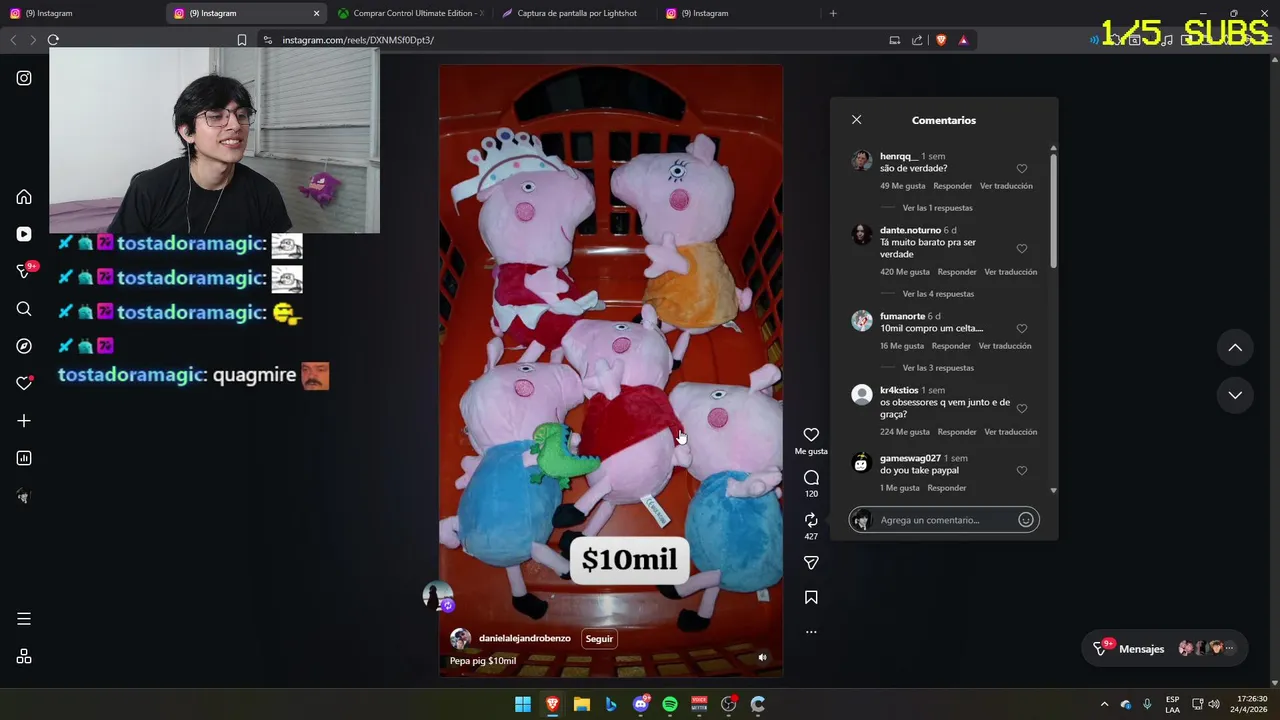Click the Agrega un comentario input field
This screenshot has height=720, width=1280.
[944, 520]
